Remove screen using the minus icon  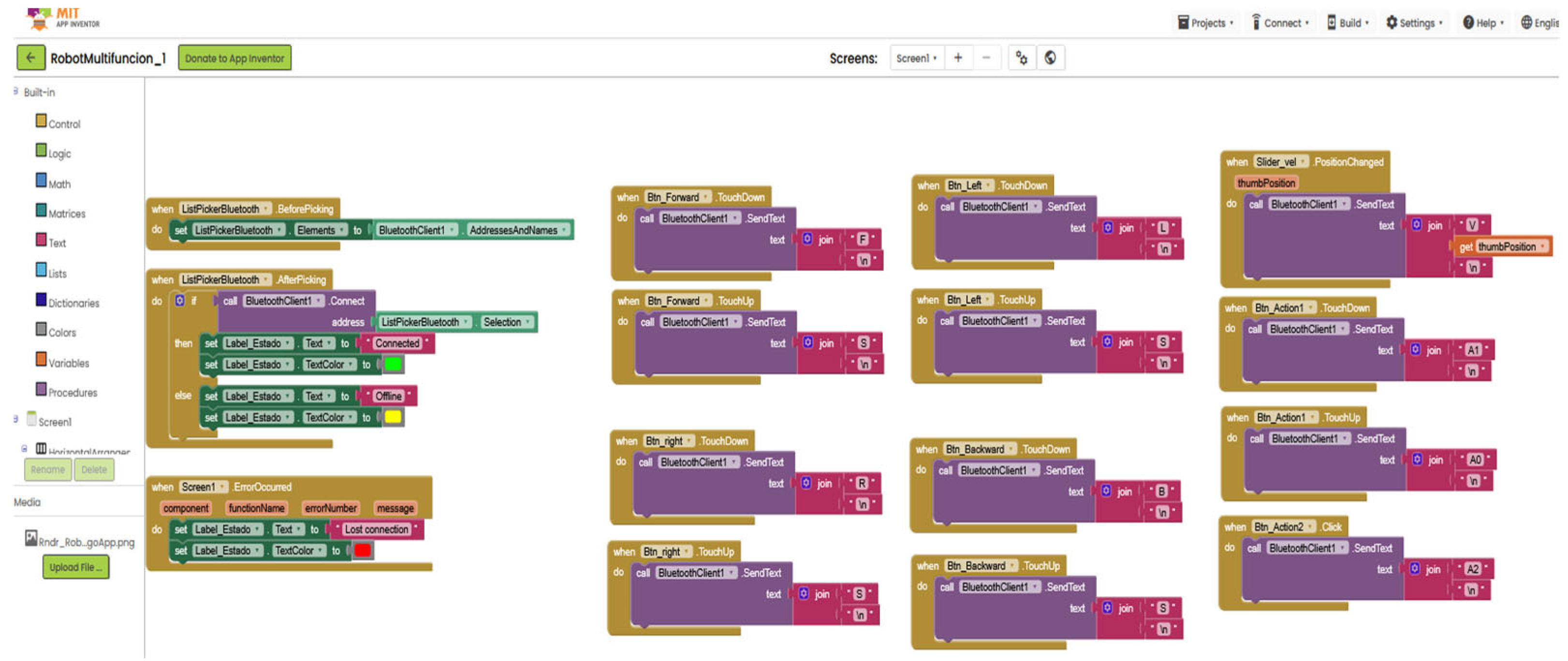click(986, 58)
